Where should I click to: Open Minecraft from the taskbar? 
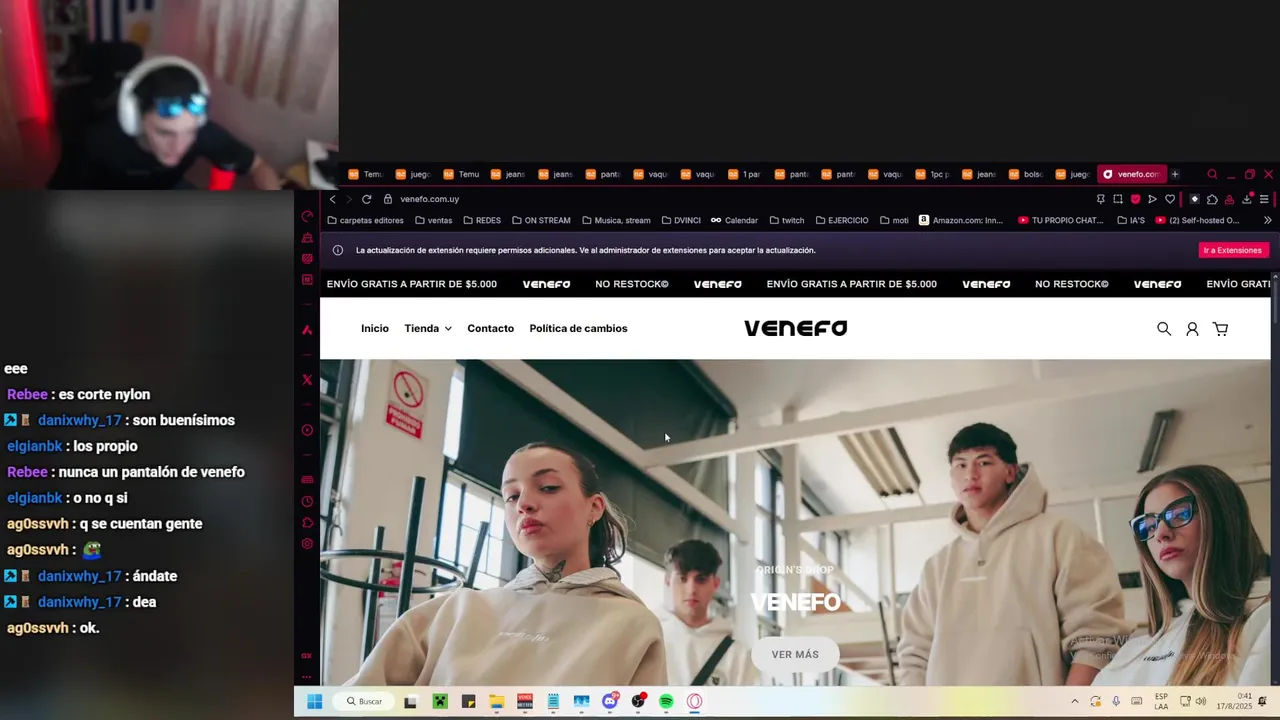tap(439, 701)
